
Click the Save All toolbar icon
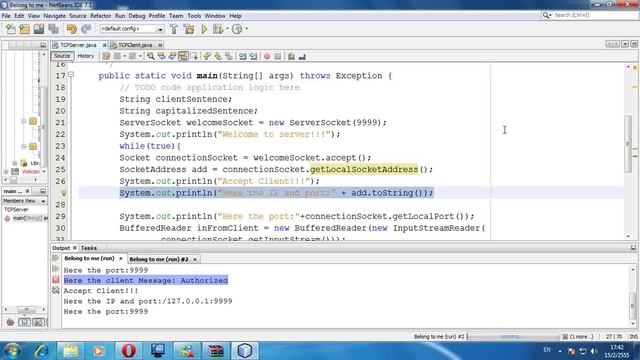(x=53, y=29)
